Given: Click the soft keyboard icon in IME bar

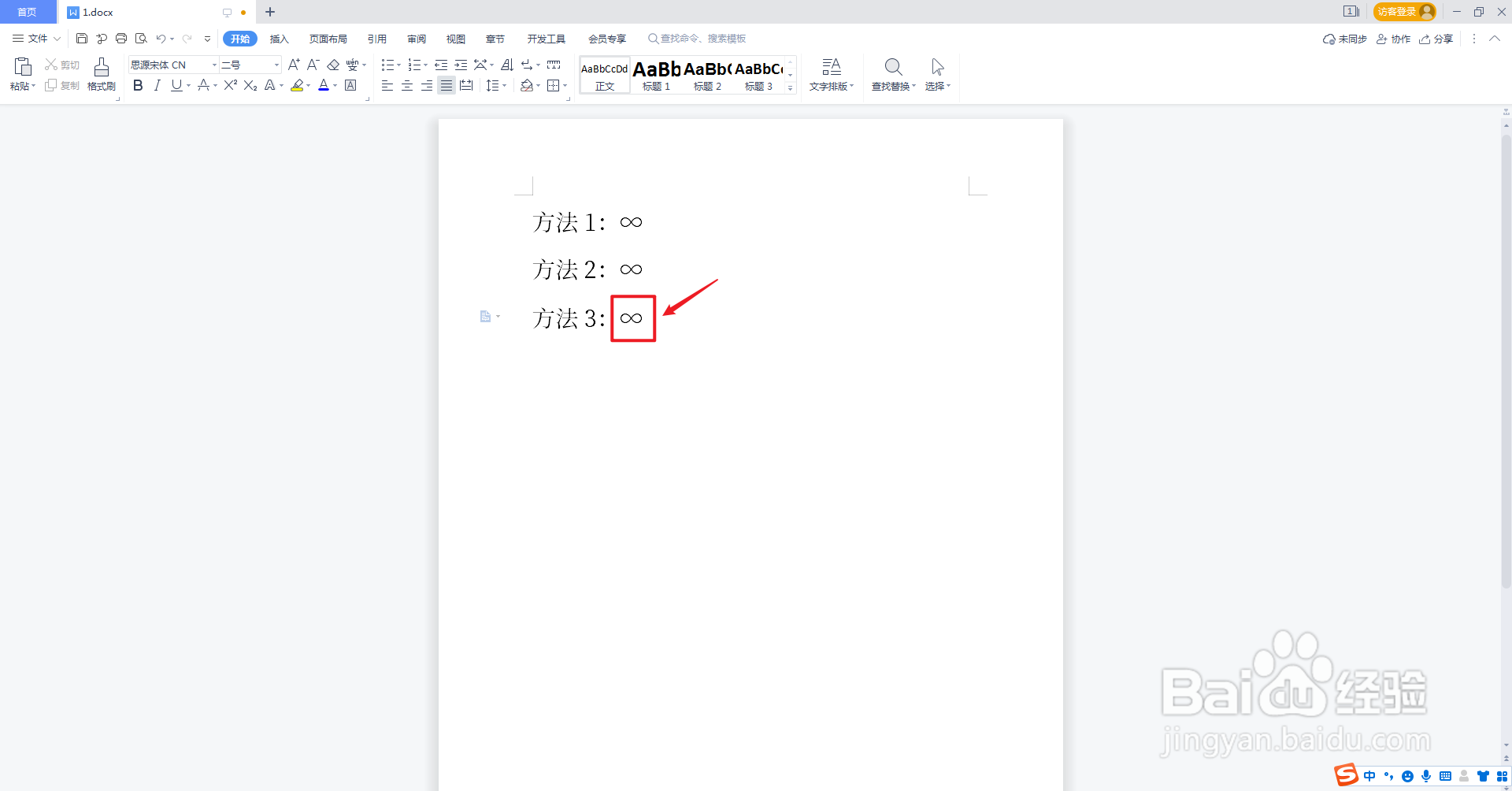Looking at the screenshot, I should click(1445, 776).
